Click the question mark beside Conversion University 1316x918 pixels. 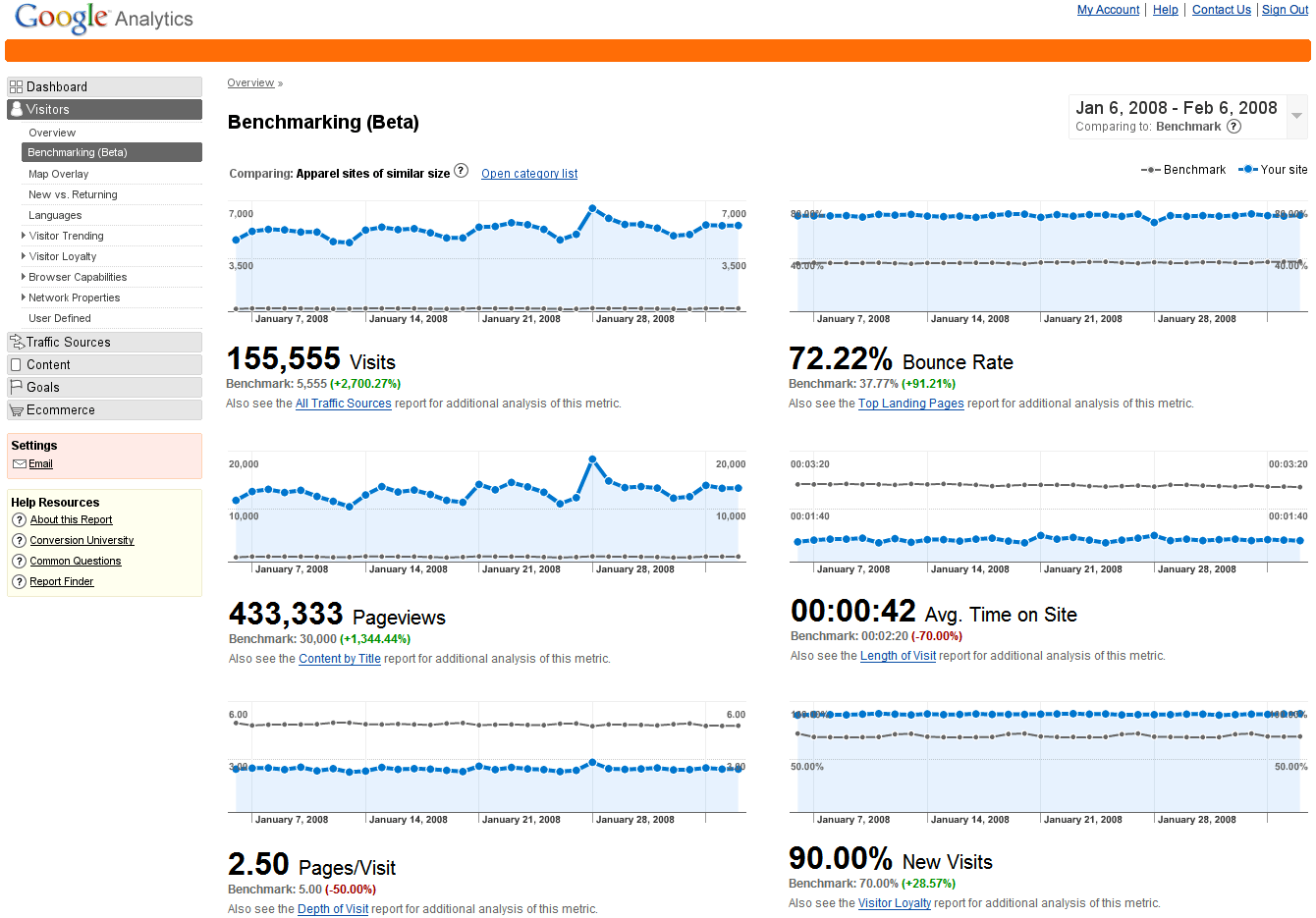coord(19,541)
